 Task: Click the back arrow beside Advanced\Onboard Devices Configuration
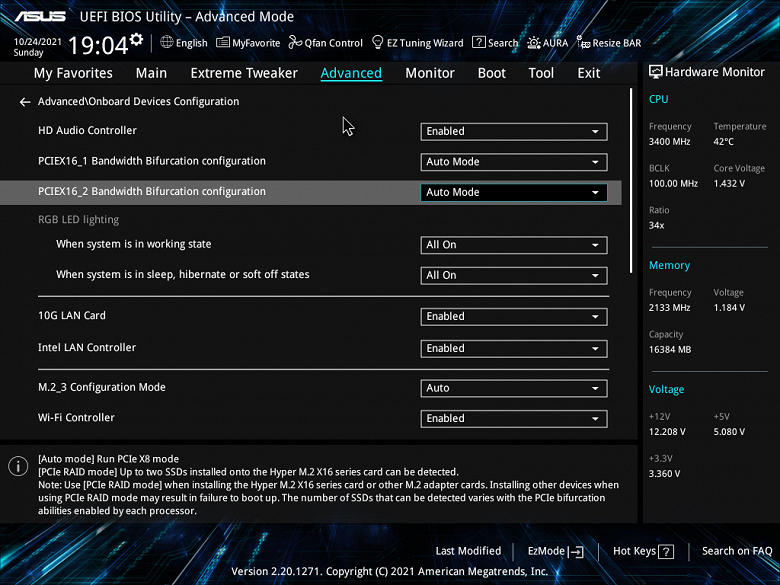point(25,102)
